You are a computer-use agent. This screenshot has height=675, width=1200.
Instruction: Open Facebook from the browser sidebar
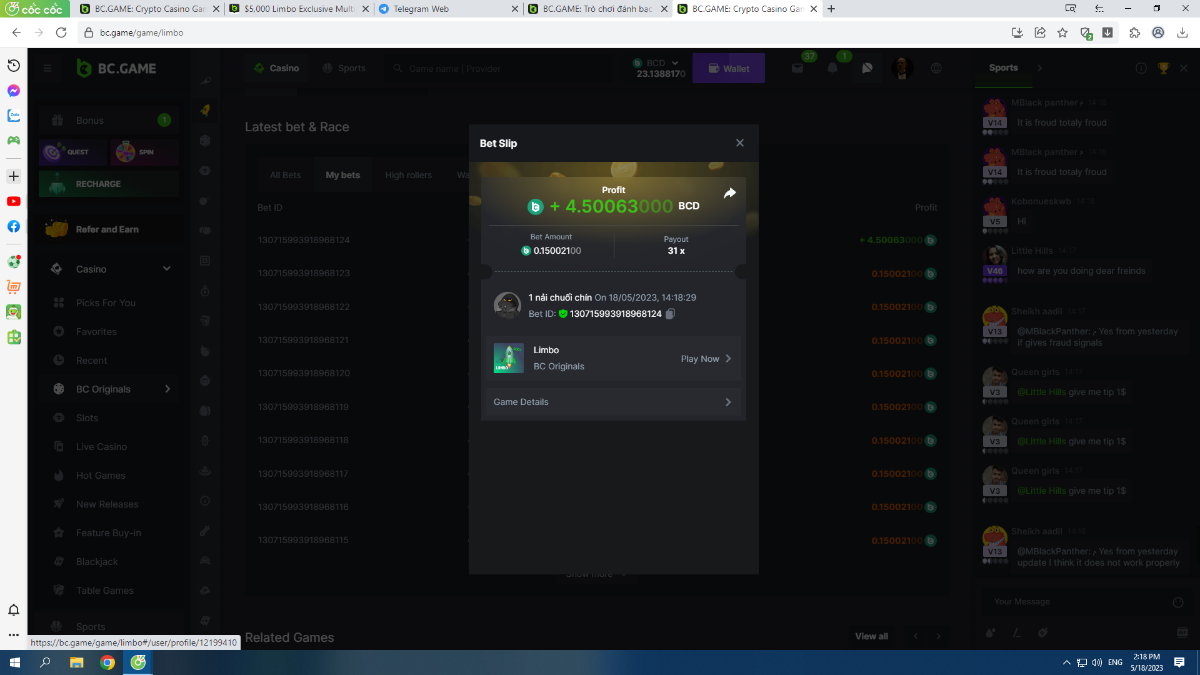pos(14,226)
